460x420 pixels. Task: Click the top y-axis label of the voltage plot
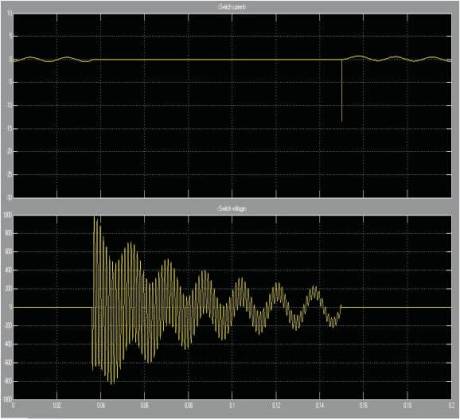(x=8, y=215)
